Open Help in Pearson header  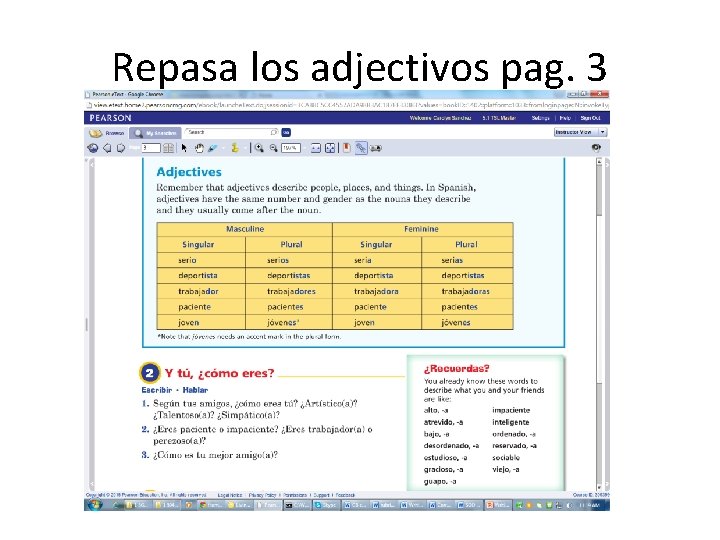[x=565, y=118]
